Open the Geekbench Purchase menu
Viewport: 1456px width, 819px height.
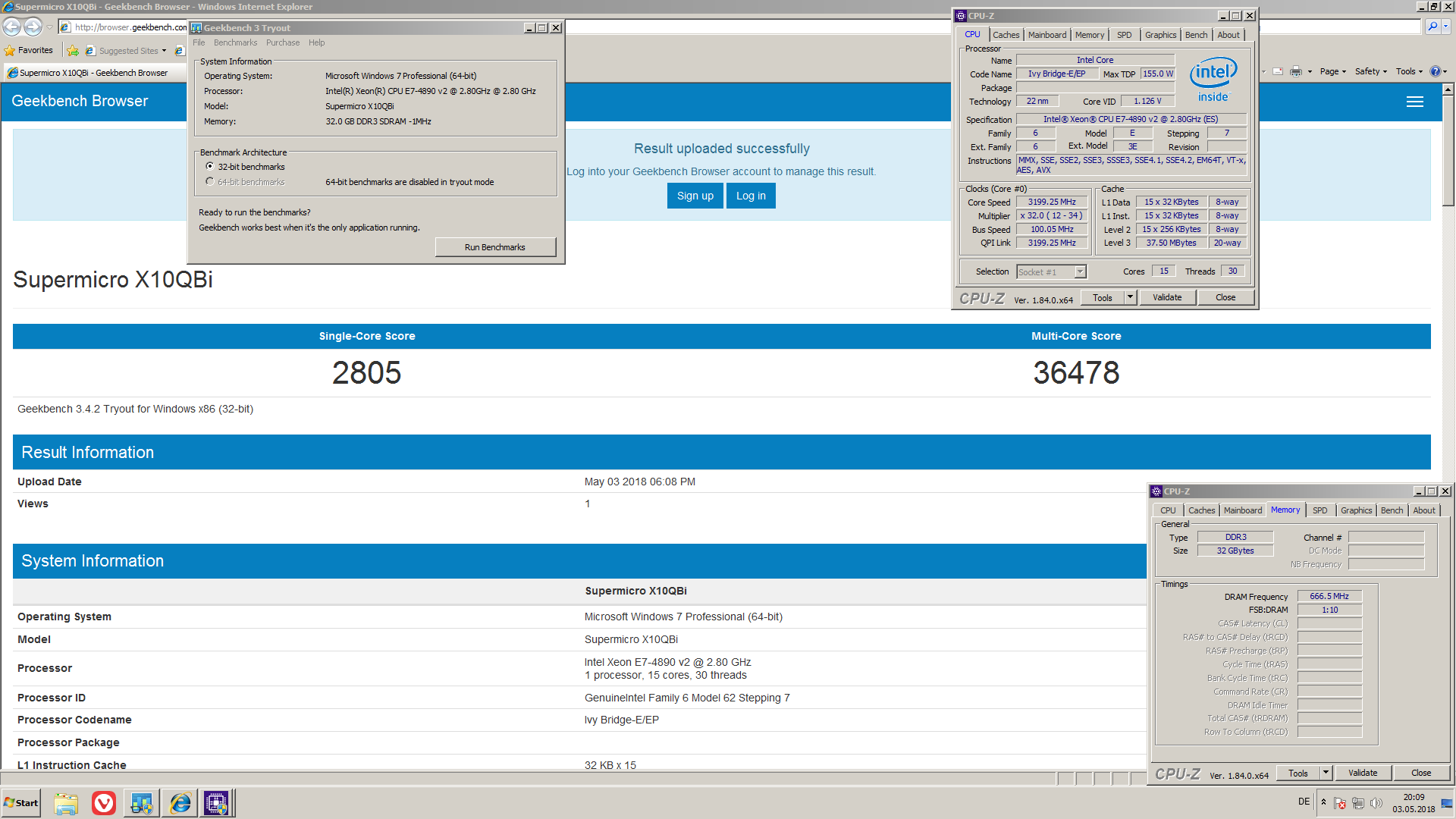(x=283, y=42)
